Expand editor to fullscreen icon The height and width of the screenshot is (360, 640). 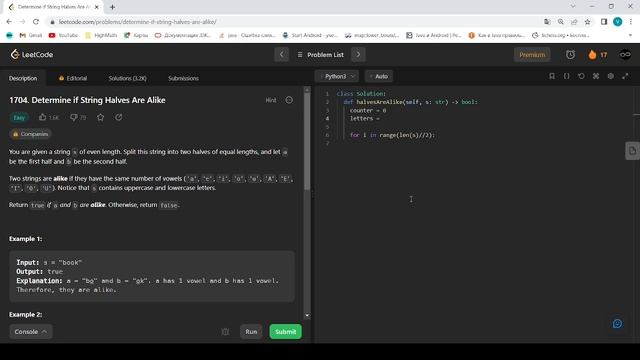(x=625, y=76)
